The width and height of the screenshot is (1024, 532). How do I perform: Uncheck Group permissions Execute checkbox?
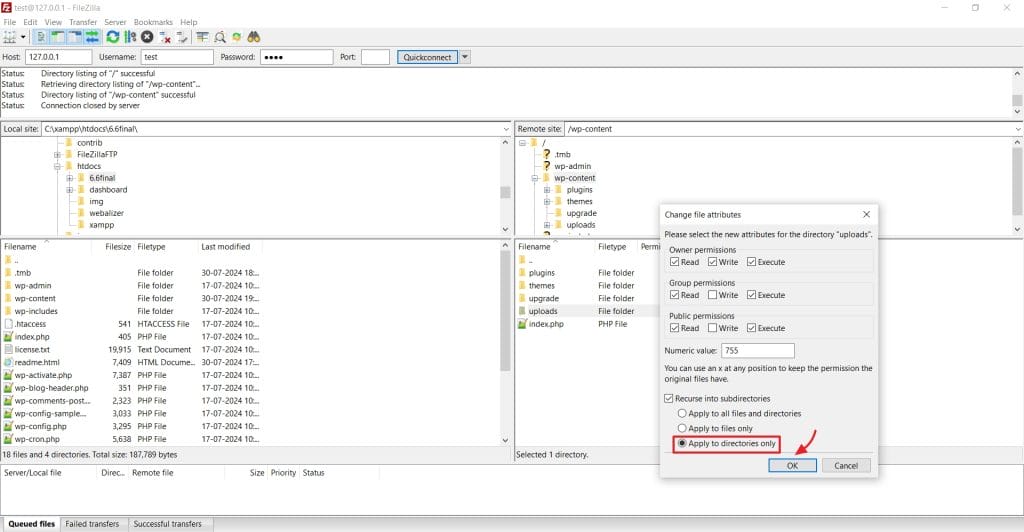pyautogui.click(x=751, y=295)
